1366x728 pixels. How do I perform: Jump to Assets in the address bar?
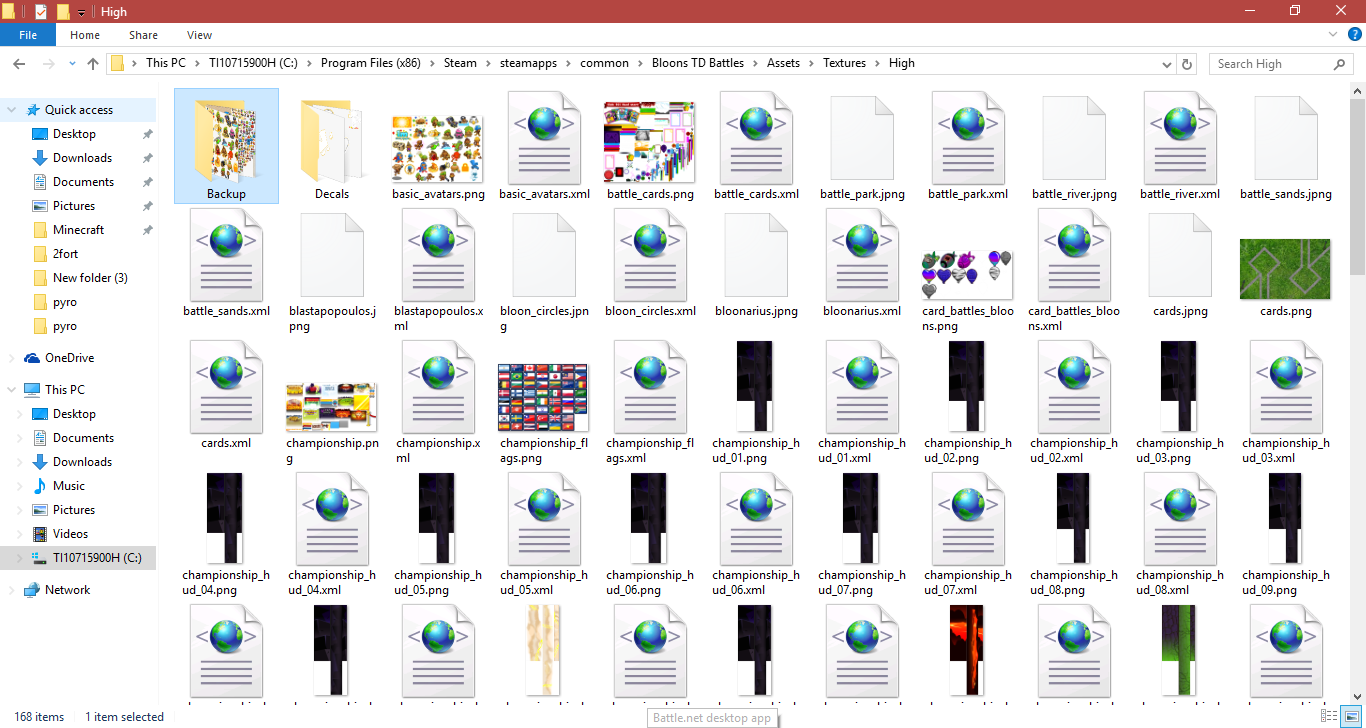click(784, 63)
